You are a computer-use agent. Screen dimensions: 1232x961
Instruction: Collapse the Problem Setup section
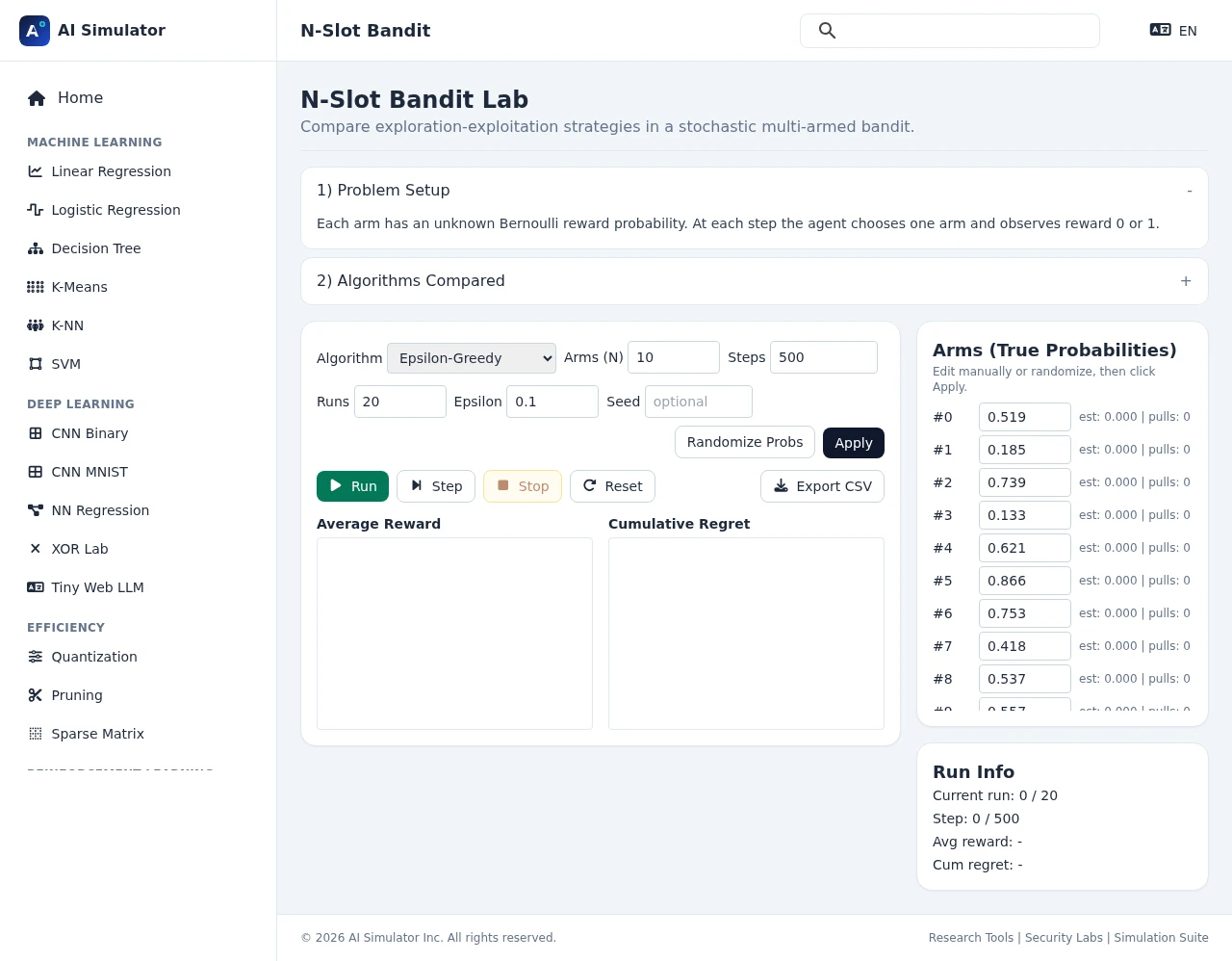pyautogui.click(x=1189, y=191)
